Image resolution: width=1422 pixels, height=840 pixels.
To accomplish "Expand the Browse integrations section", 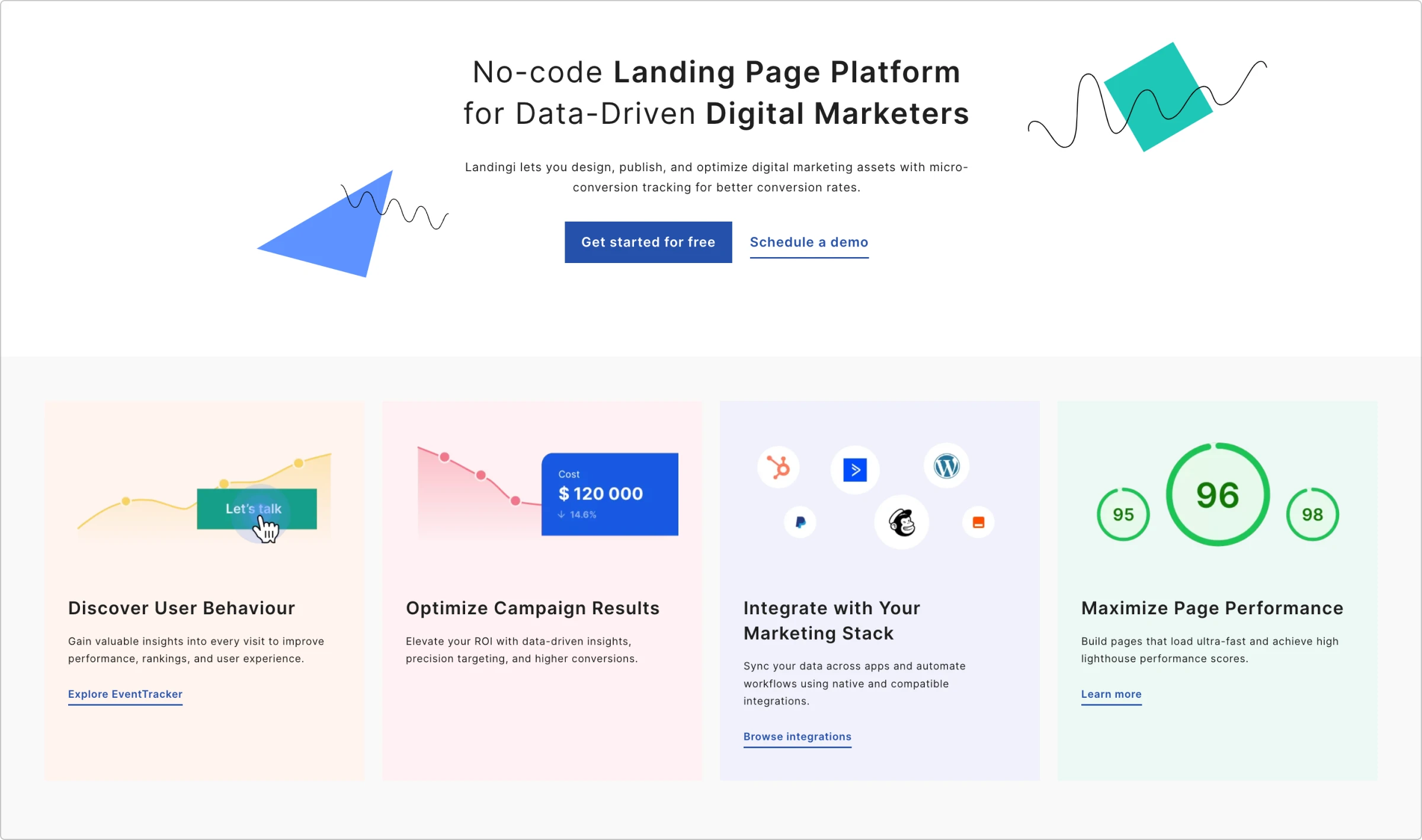I will pos(797,736).
